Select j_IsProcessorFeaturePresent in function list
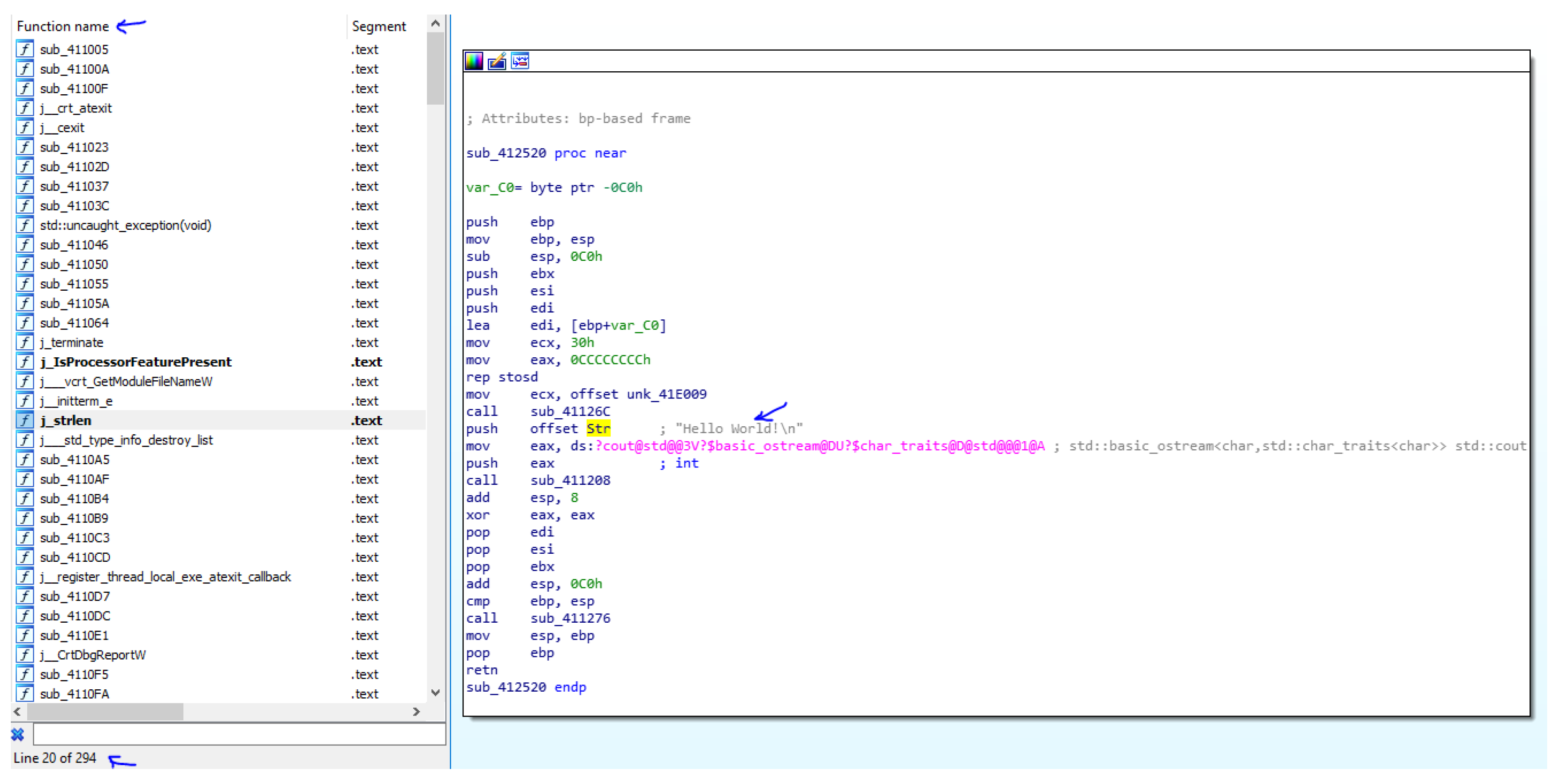This screenshot has height=784, width=1558. coord(136,362)
